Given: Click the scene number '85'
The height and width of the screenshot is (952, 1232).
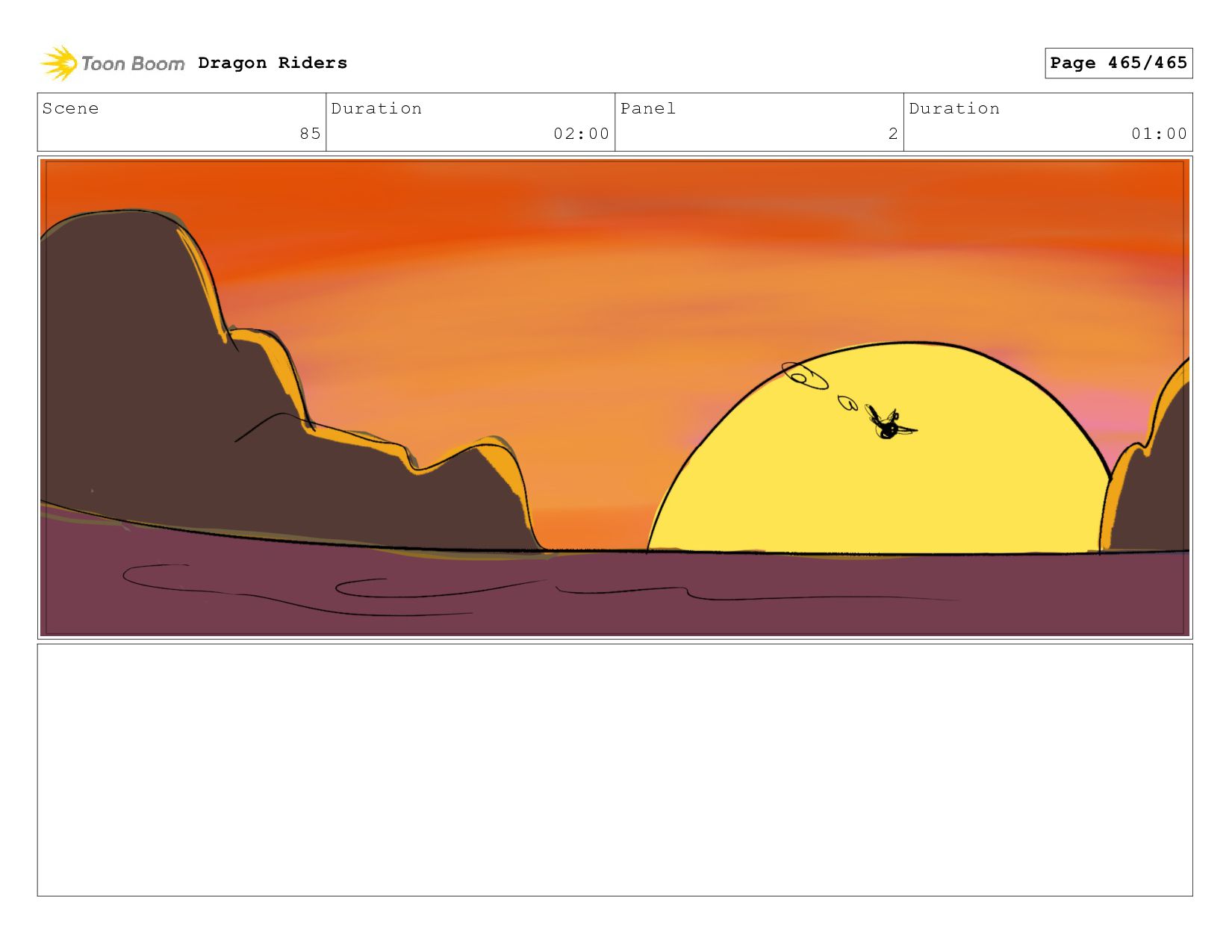Looking at the screenshot, I should click(310, 134).
